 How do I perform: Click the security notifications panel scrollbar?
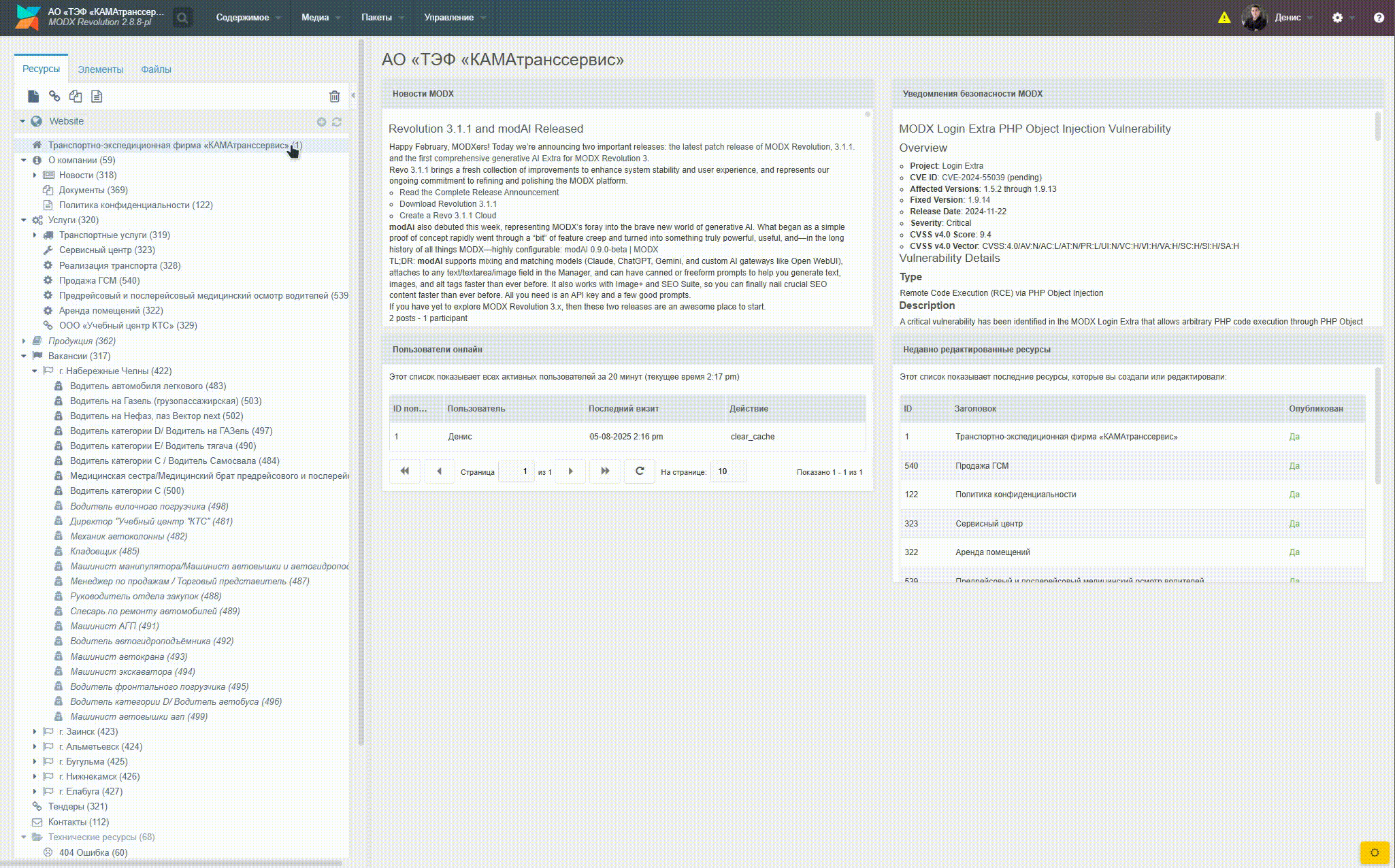(x=1378, y=127)
